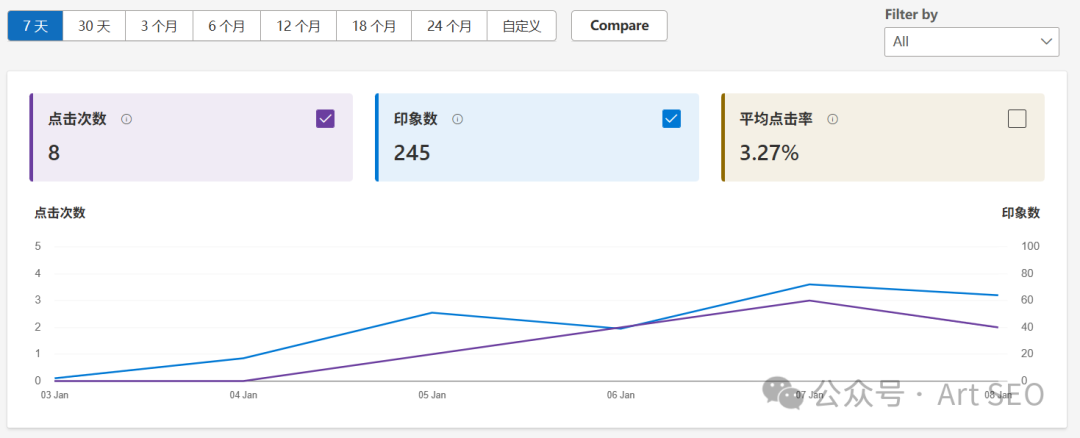Click info icon next to 印象数
The image size is (1080, 438).
click(x=457, y=119)
